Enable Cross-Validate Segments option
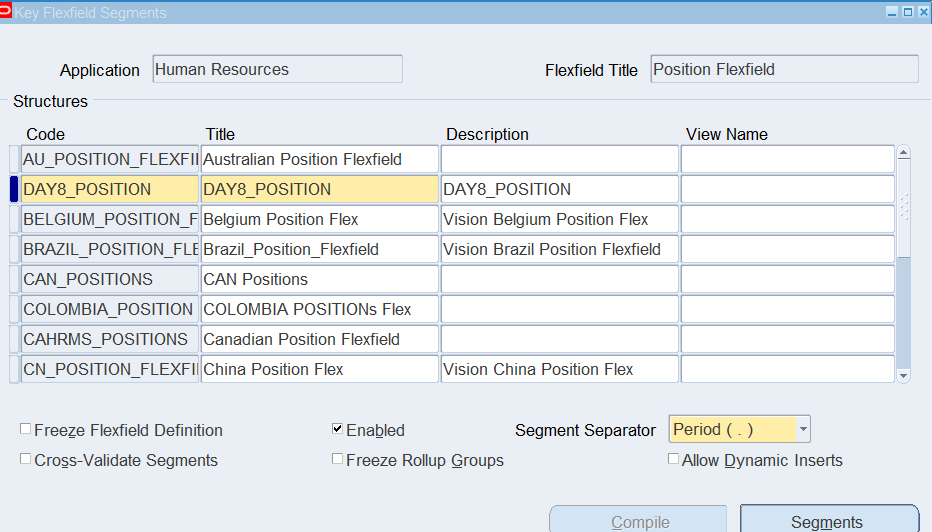Viewport: 932px width, 532px height. (26, 460)
